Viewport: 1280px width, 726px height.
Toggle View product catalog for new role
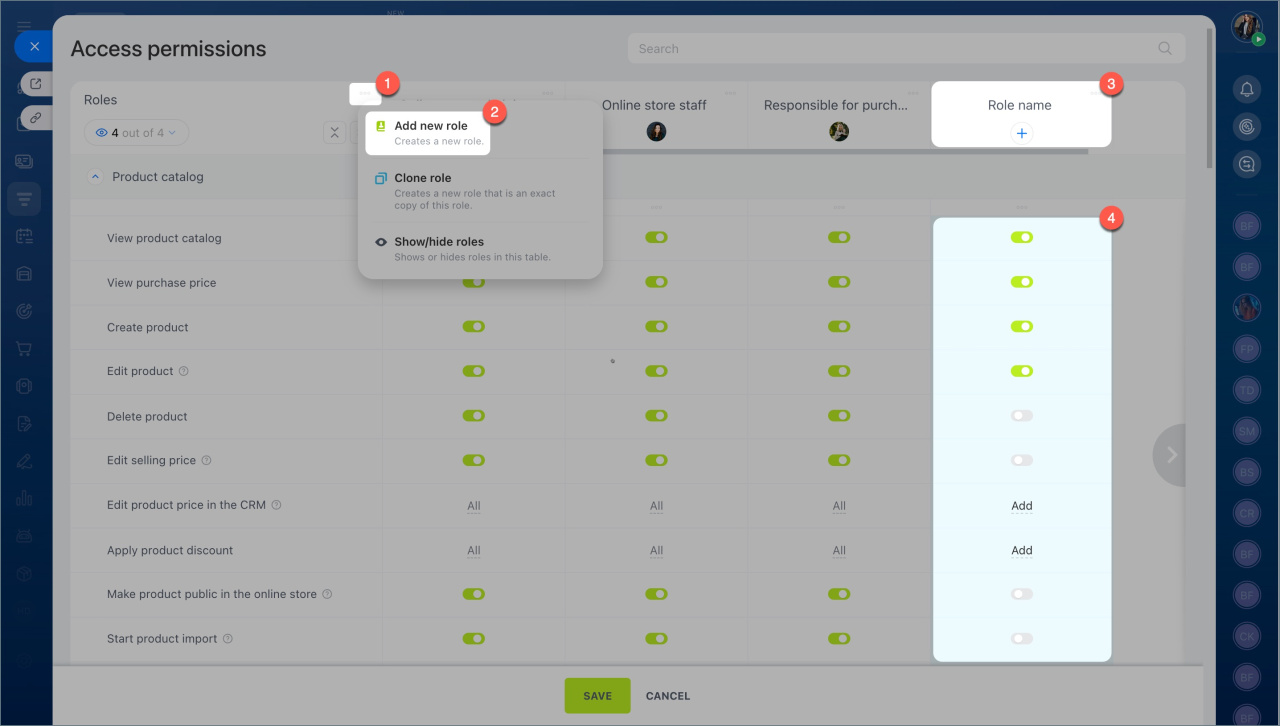[x=1021, y=238]
